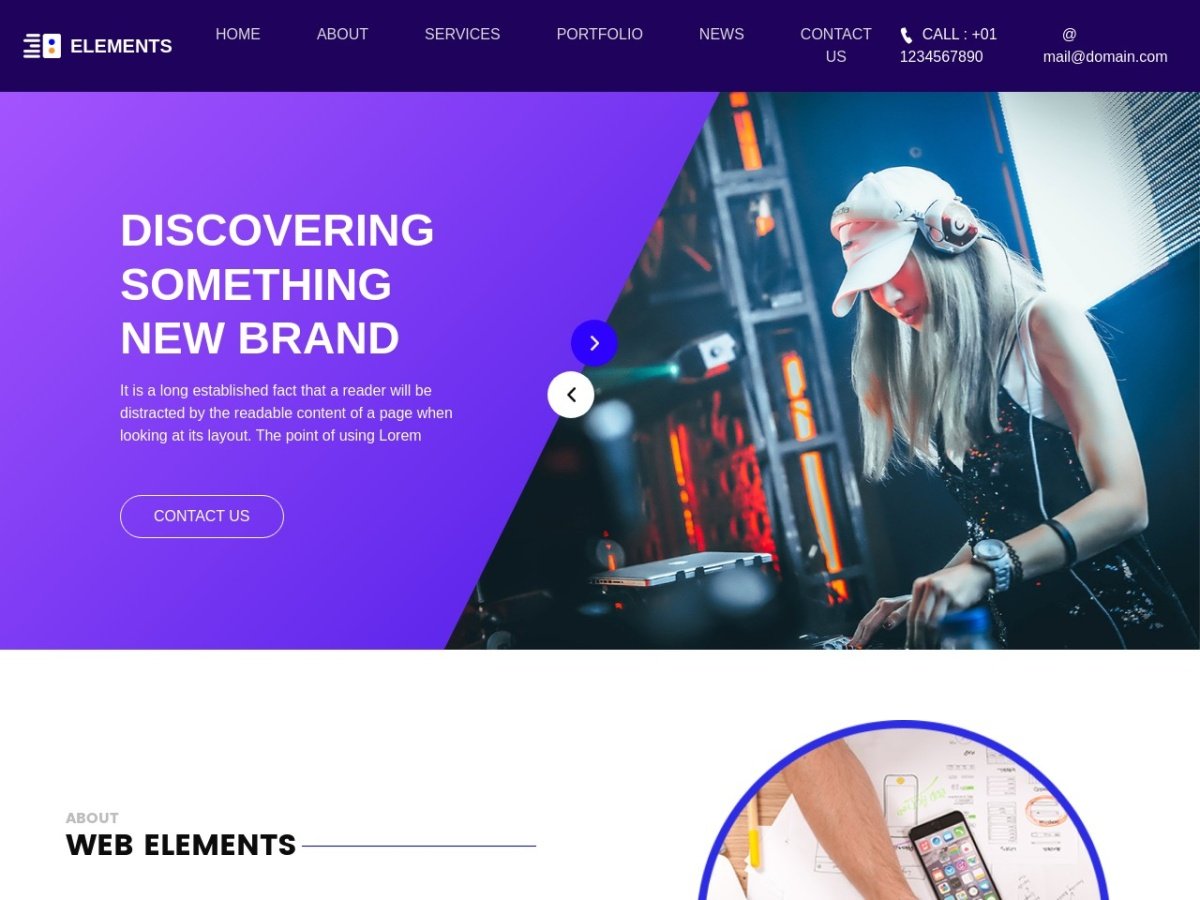Click the ELEMENTS brand name text
This screenshot has width=1200, height=900.
[x=121, y=46]
